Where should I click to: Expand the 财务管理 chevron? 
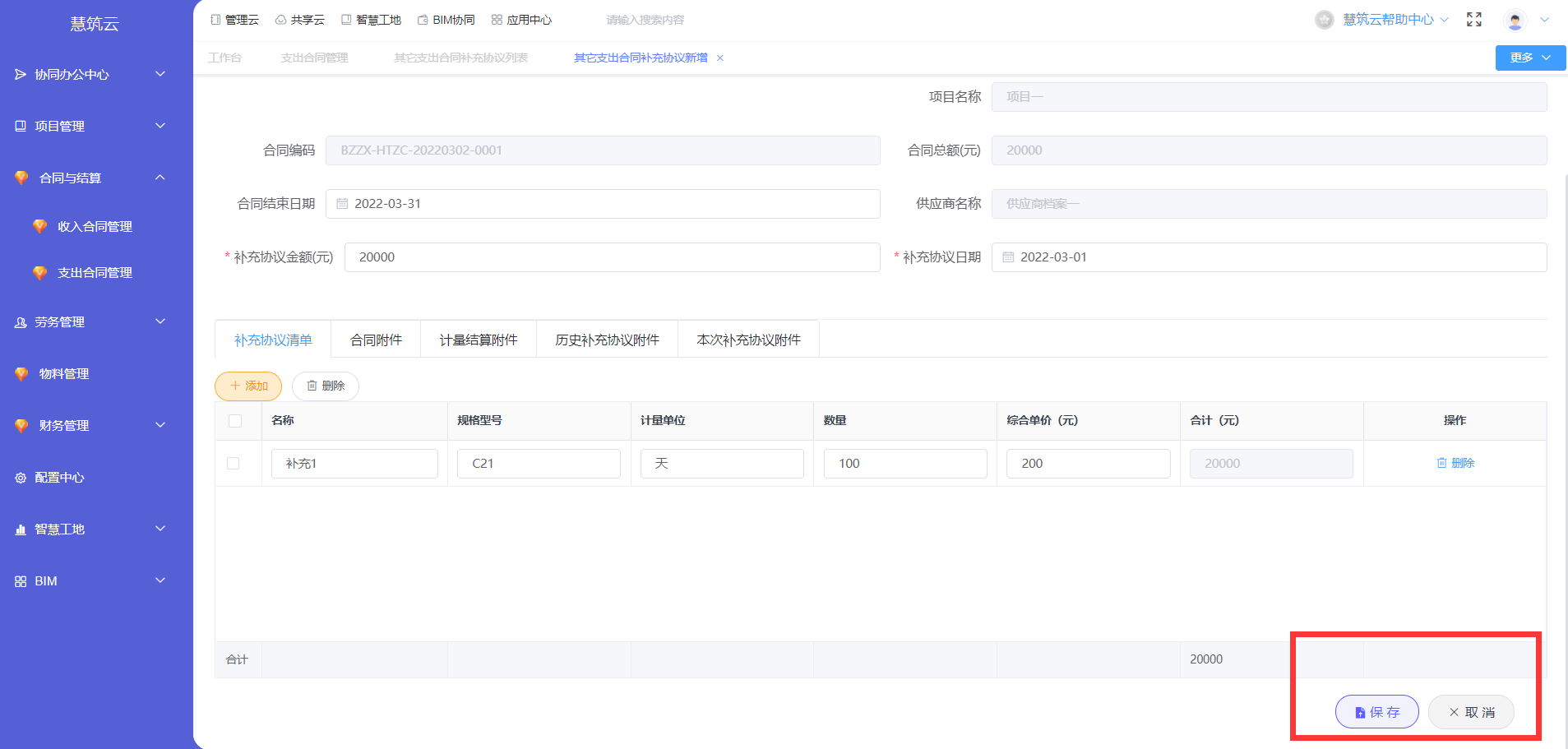[160, 425]
